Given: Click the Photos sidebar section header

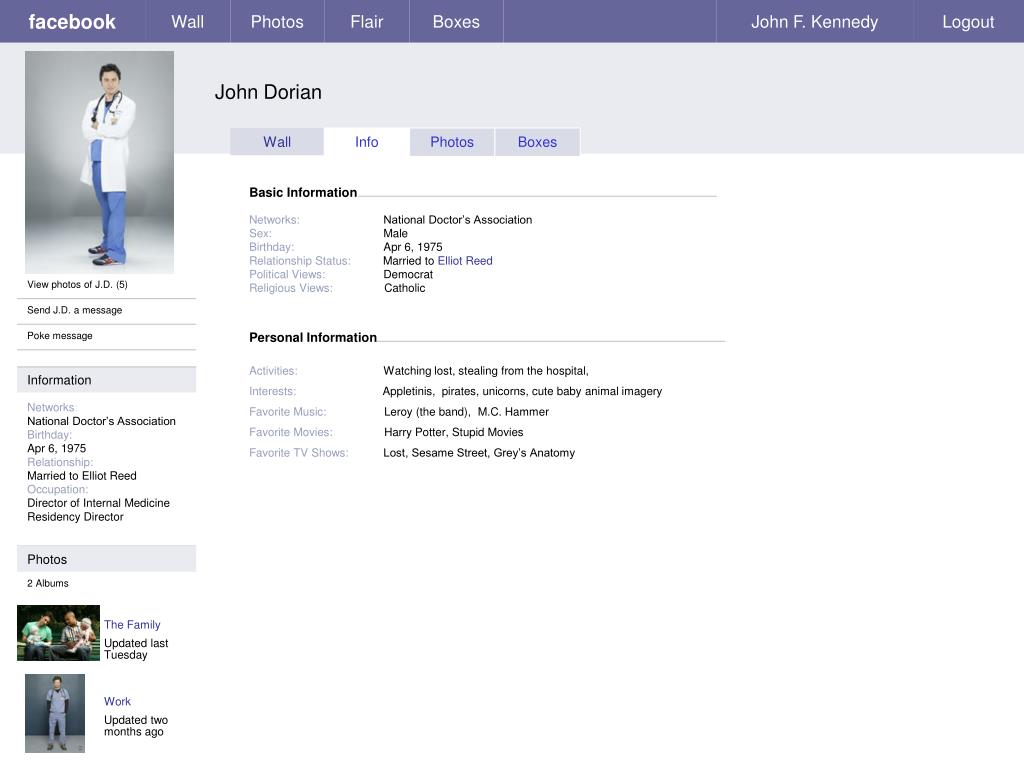Looking at the screenshot, I should pyautogui.click(x=106, y=559).
